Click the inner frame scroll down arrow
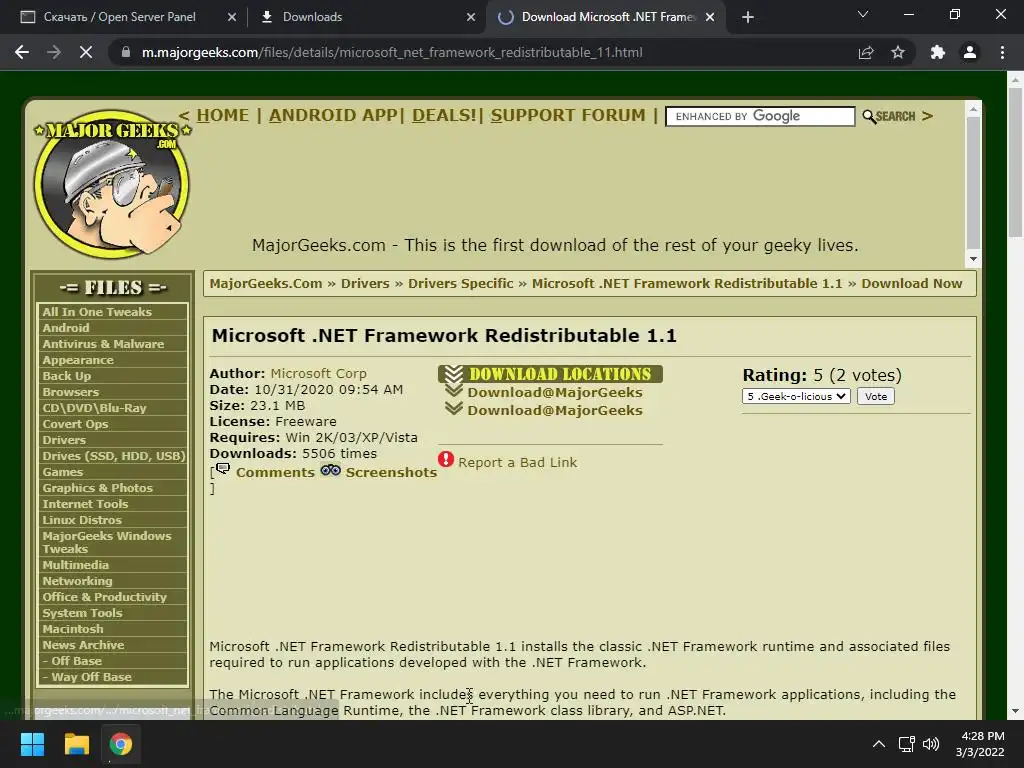This screenshot has height=768, width=1024. click(x=973, y=259)
